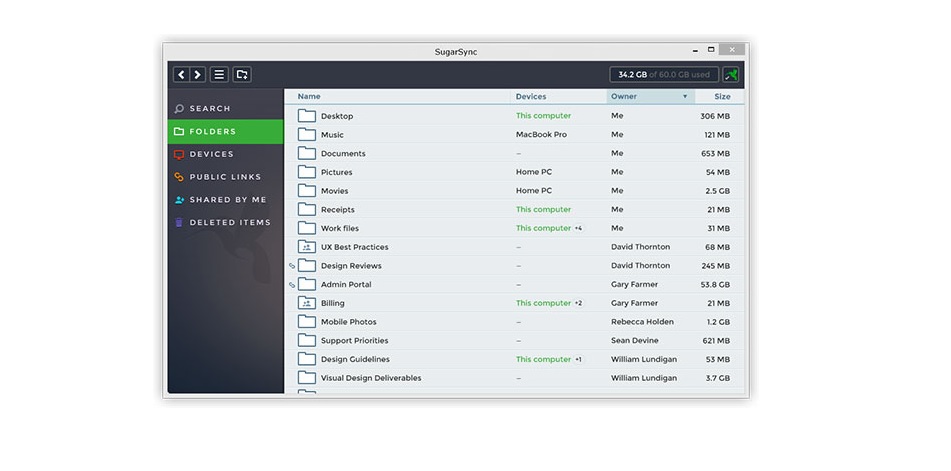
Task: Click the hummingbird sync status icon
Action: 731,75
